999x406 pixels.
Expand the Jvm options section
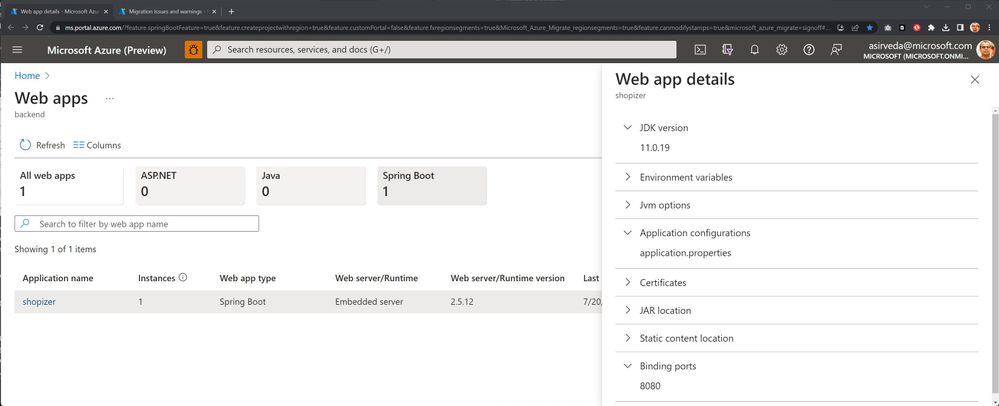(x=628, y=205)
